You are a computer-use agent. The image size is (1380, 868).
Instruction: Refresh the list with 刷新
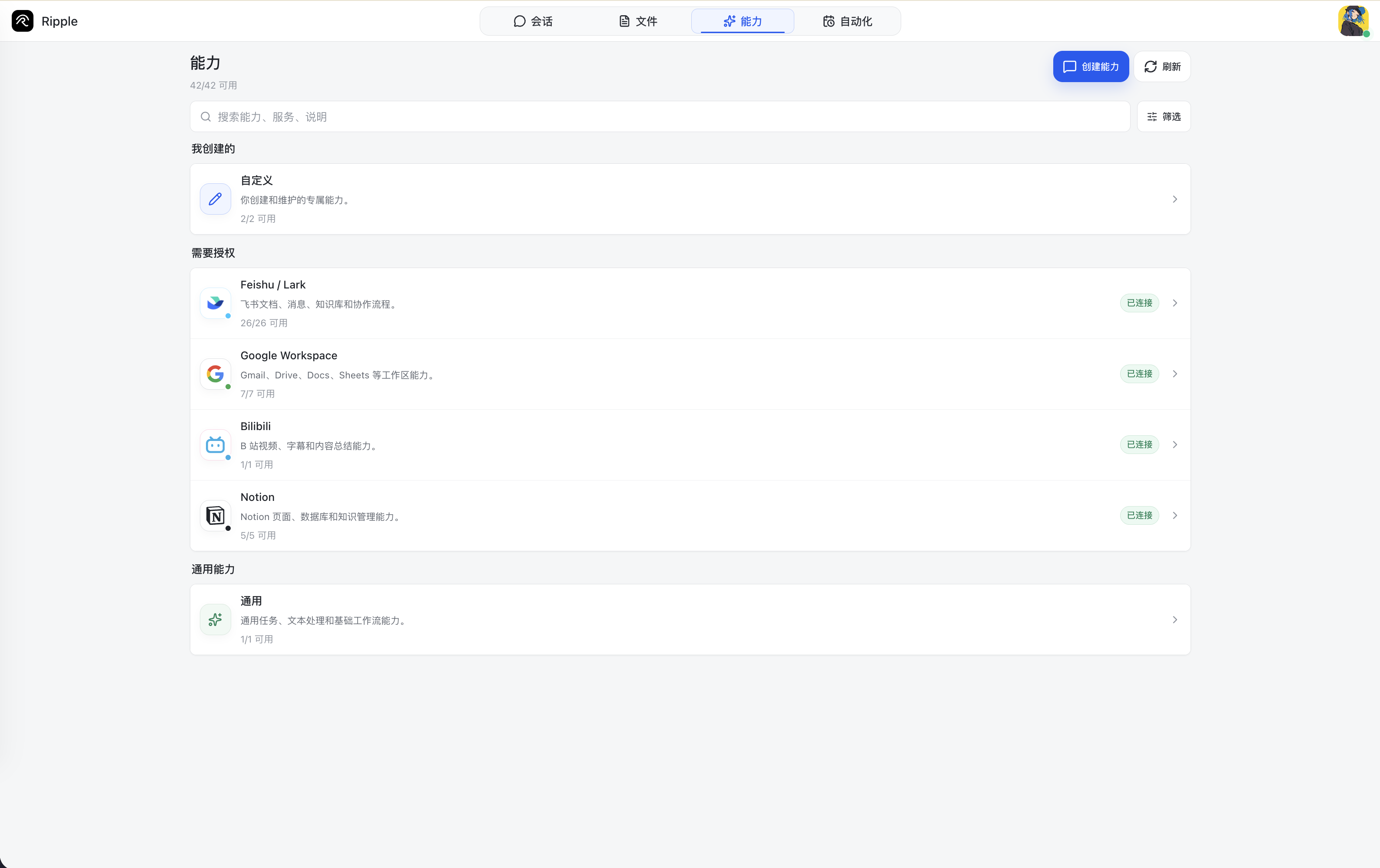point(1162,66)
